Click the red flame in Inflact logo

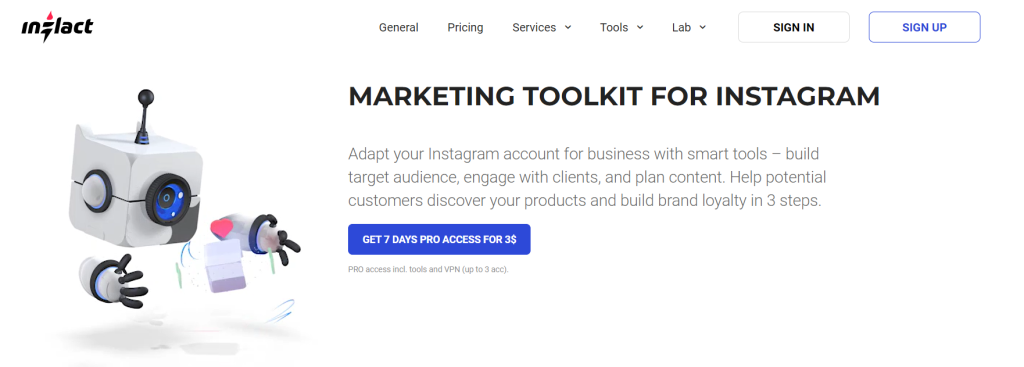point(49,16)
